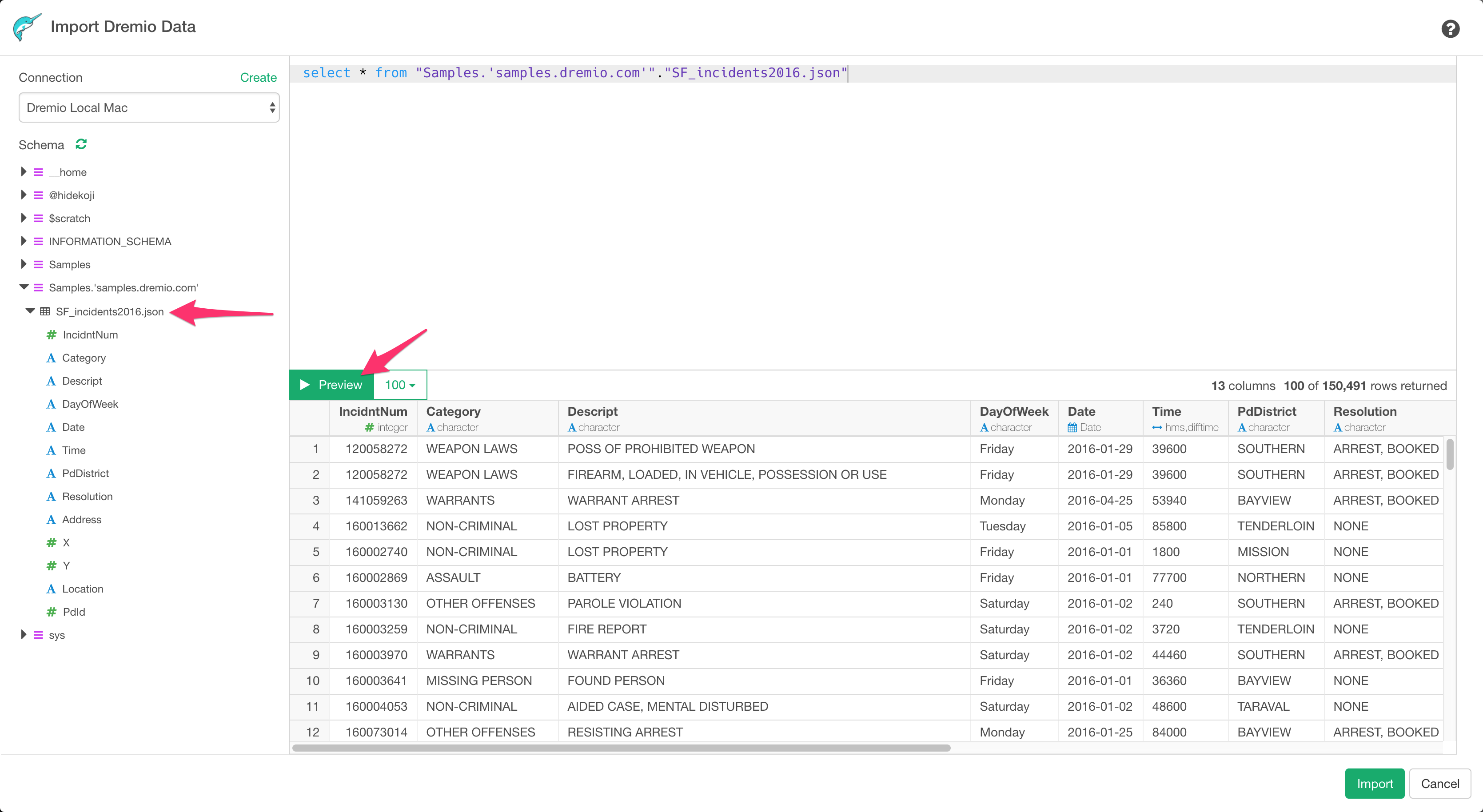Collapse Samples.'samples.dremio.com' schema

point(24,287)
